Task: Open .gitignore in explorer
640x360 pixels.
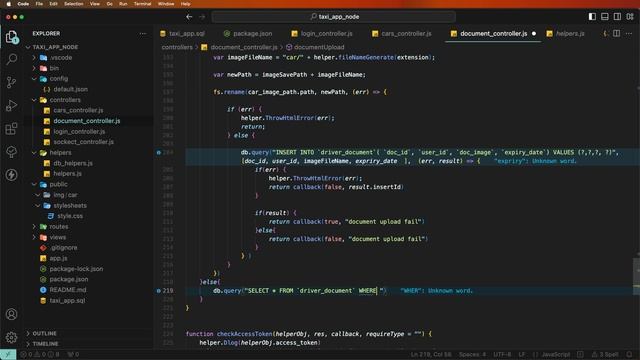Action: tap(63, 248)
